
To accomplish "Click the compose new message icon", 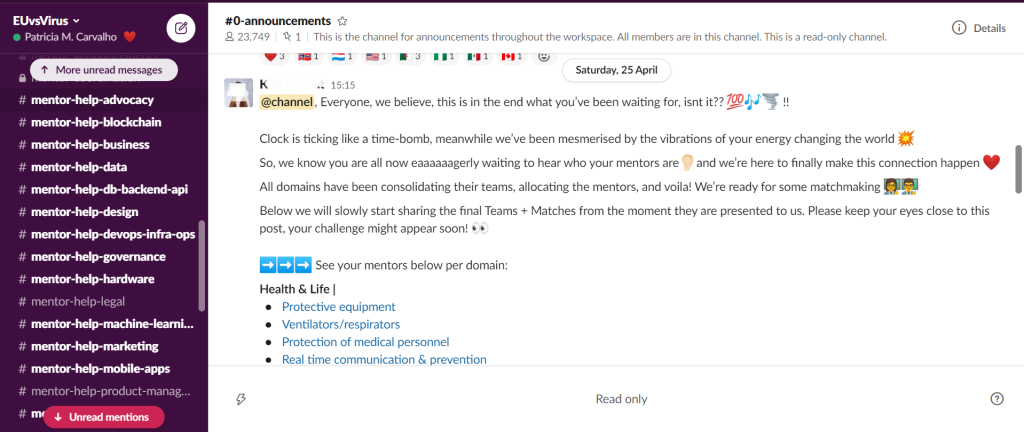I will [181, 28].
